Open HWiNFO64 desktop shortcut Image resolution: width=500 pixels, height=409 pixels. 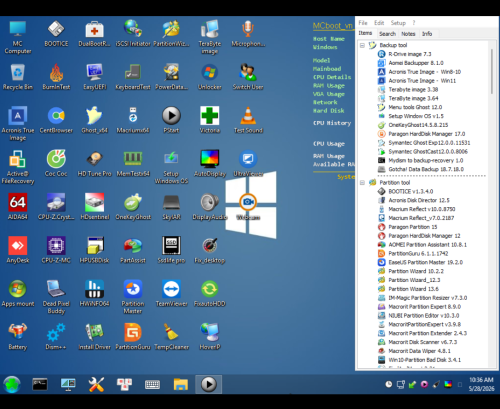(x=95, y=293)
